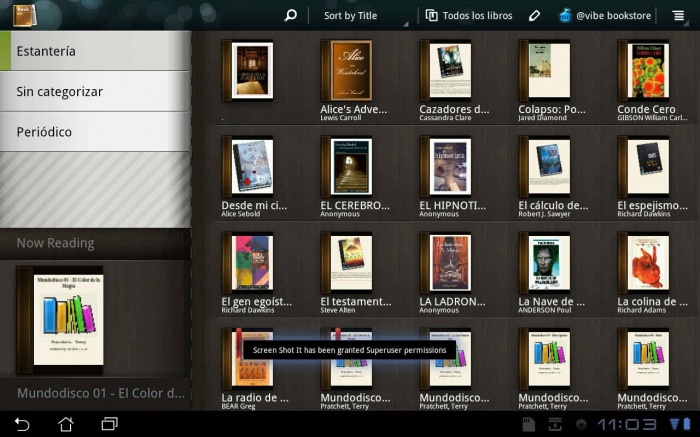Open the overflow menu icon
This screenshot has width=700, height=437.
[679, 16]
